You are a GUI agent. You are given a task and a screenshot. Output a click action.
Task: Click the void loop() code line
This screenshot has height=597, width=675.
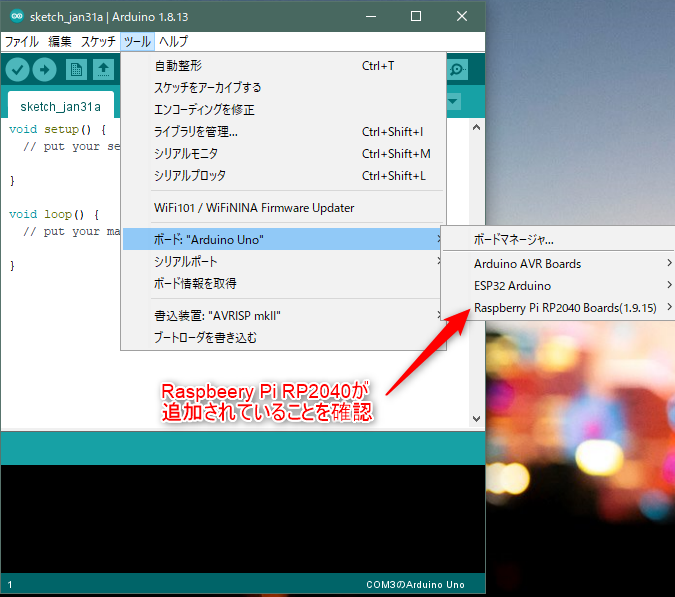click(54, 214)
